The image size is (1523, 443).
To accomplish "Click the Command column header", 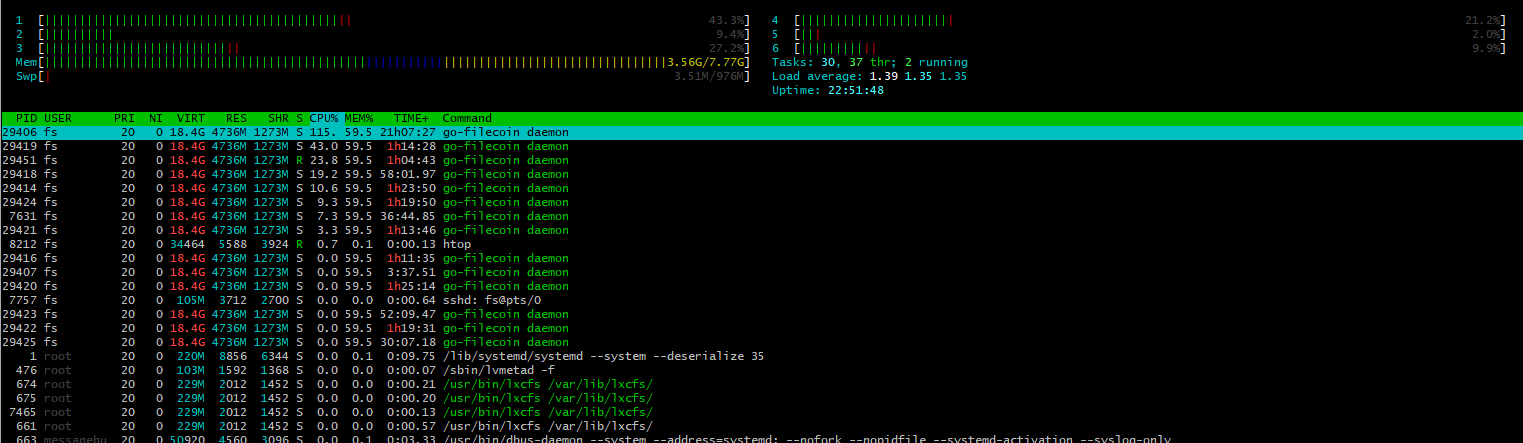I will tap(467, 118).
